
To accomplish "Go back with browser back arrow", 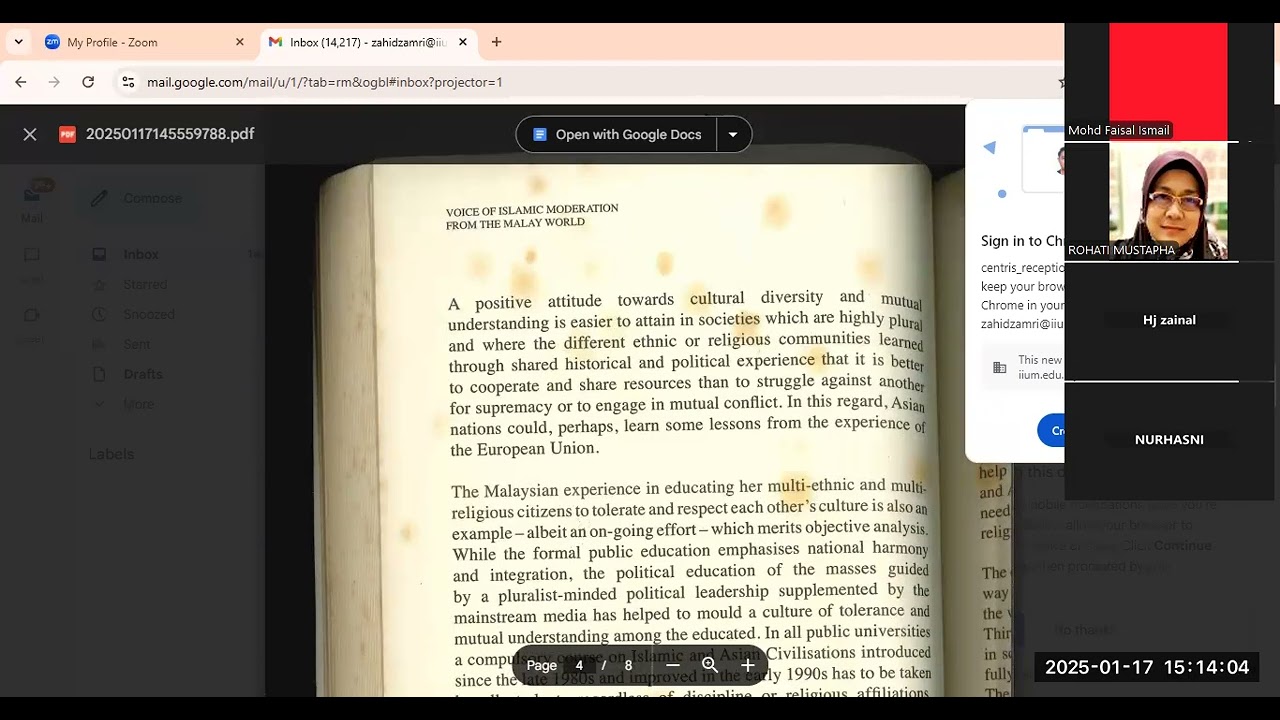I will (21, 82).
